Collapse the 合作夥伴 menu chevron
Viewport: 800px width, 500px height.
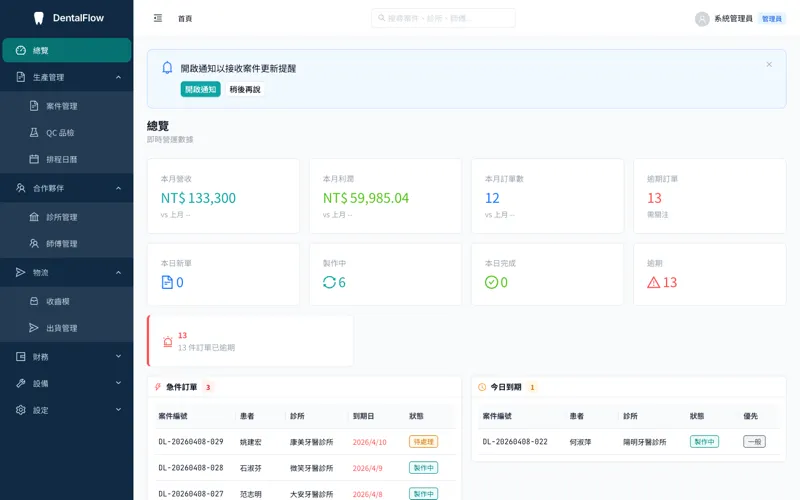[118, 188]
